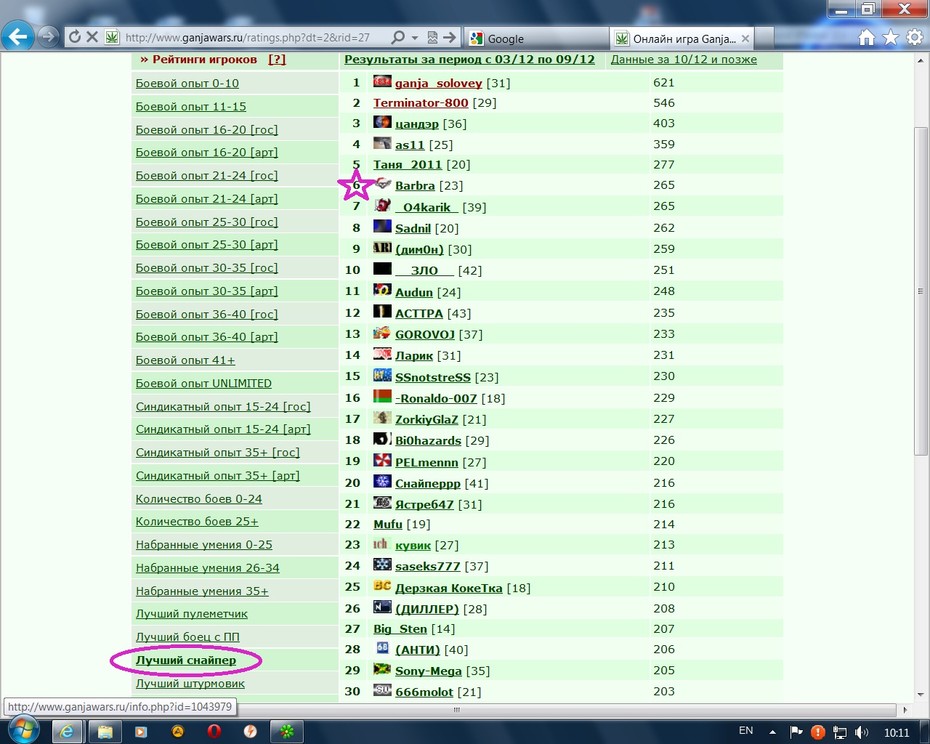
Task: Open the browser Home icon
Action: coord(867,38)
